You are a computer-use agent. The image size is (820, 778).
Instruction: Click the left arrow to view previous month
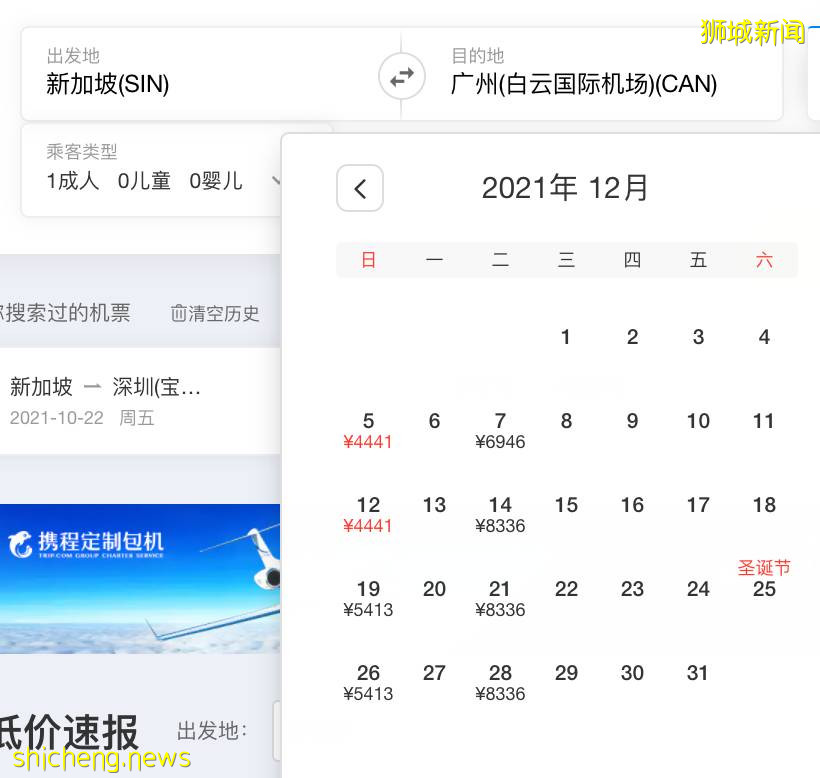pos(360,188)
